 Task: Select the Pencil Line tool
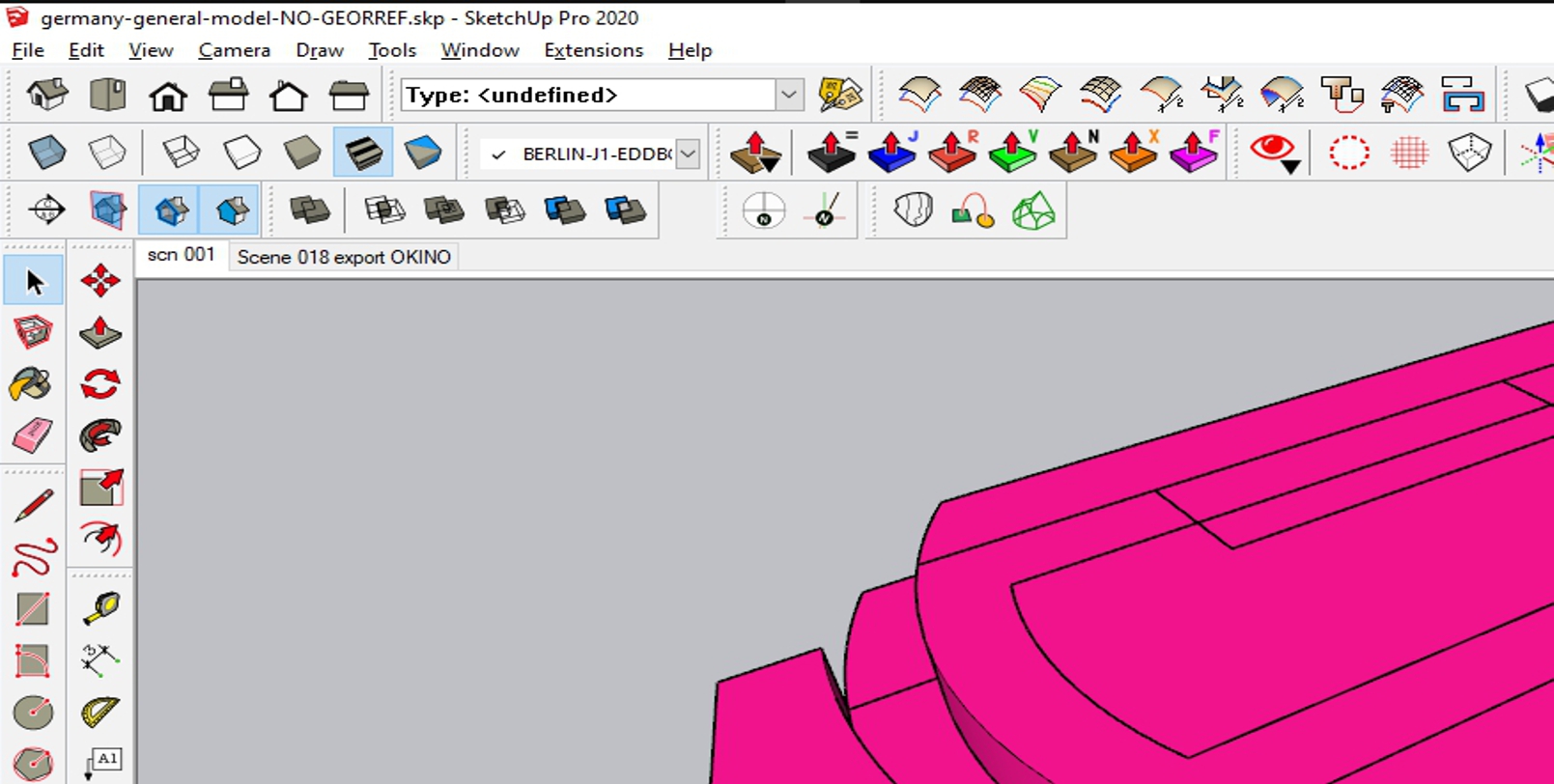pyautogui.click(x=33, y=505)
